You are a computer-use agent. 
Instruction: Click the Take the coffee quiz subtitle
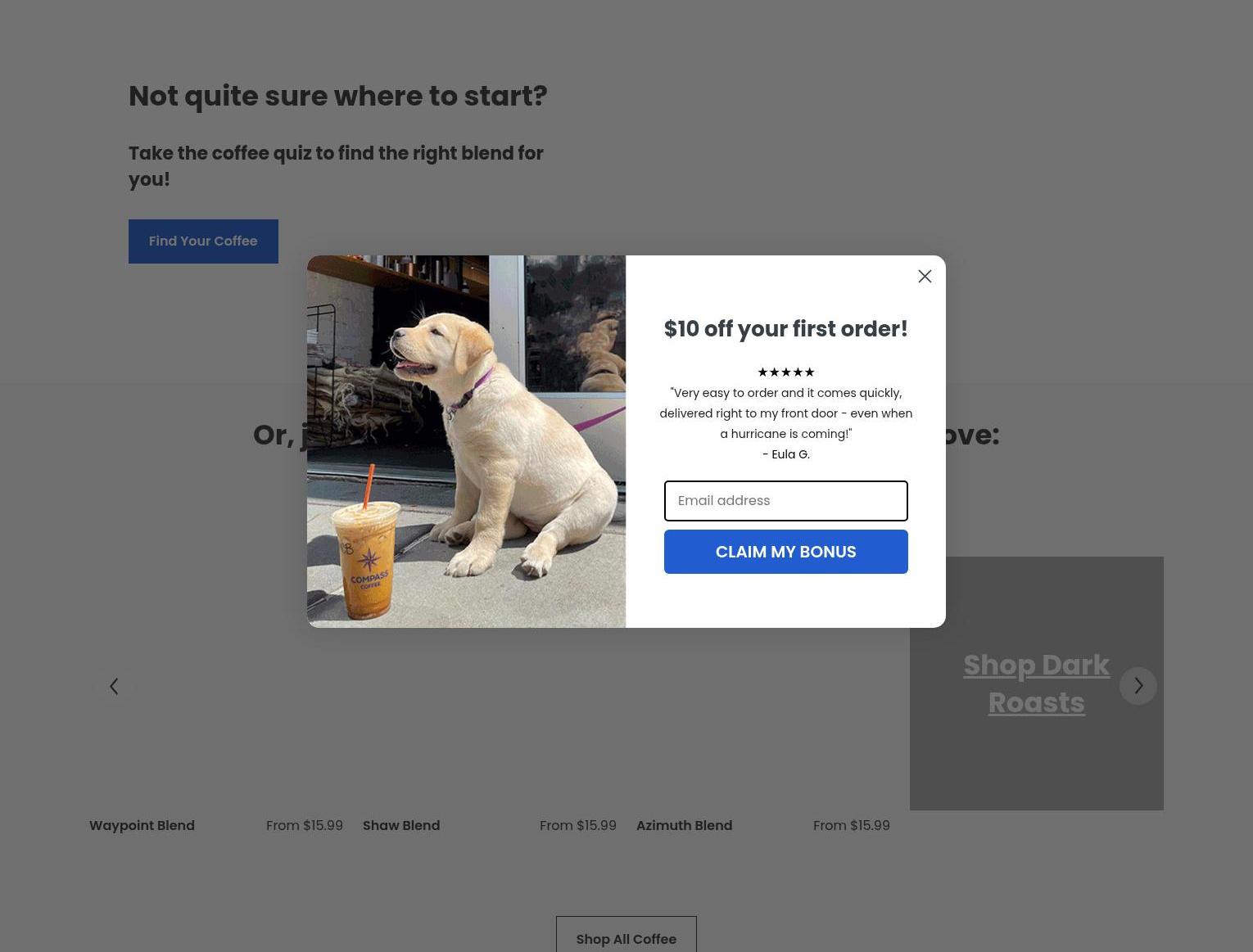coord(336,166)
